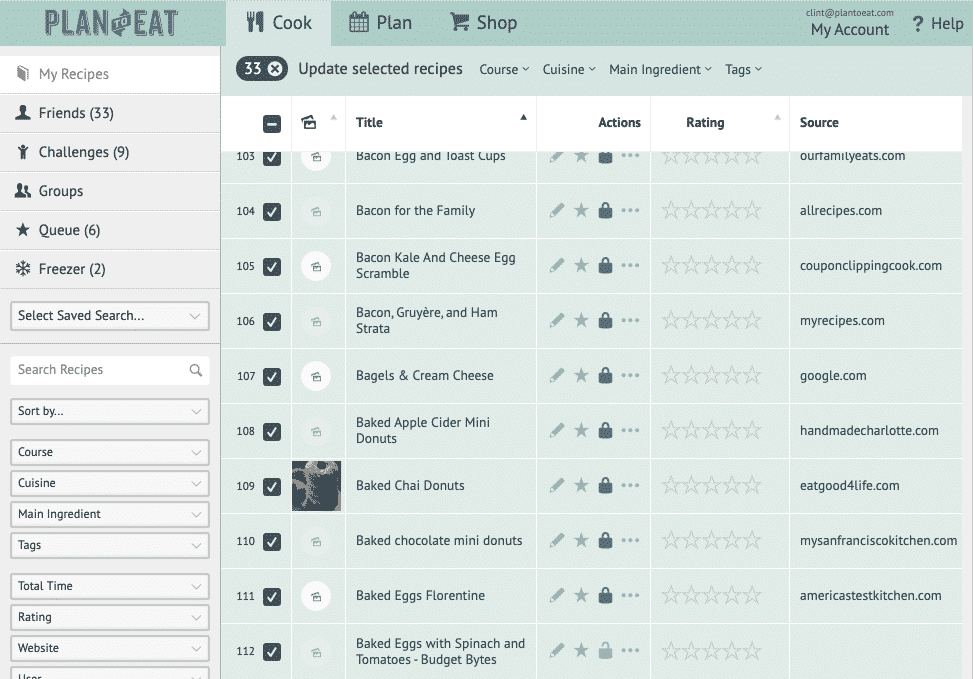Uncheck the checkbox for Baked chocolate mini donuts
Viewport: 973px width, 679px height.
pos(272,541)
